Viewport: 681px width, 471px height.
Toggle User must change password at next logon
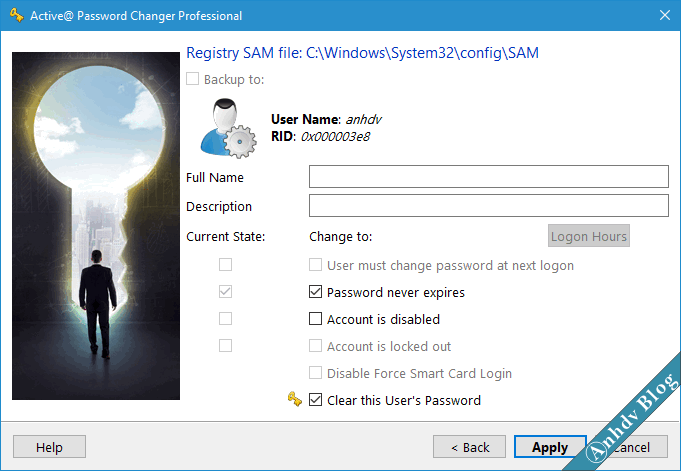click(x=315, y=265)
